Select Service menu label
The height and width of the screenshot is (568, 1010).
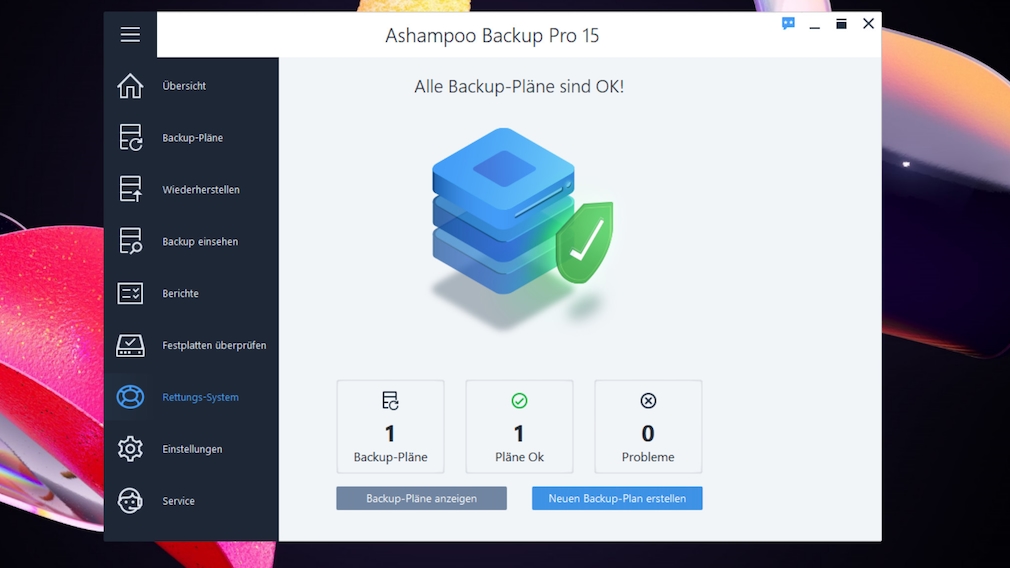pos(178,501)
